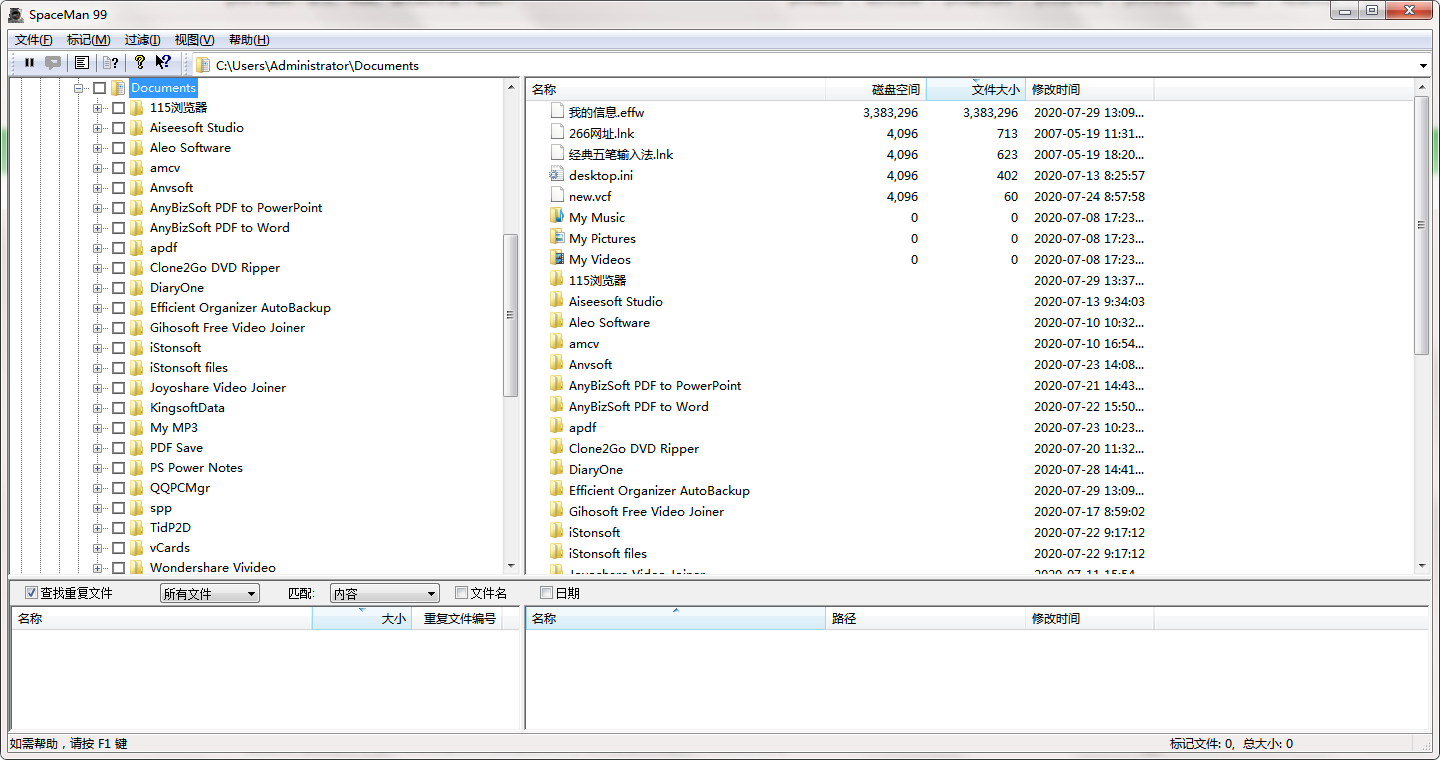Check the 115浏览器 tree checkbox

118,108
